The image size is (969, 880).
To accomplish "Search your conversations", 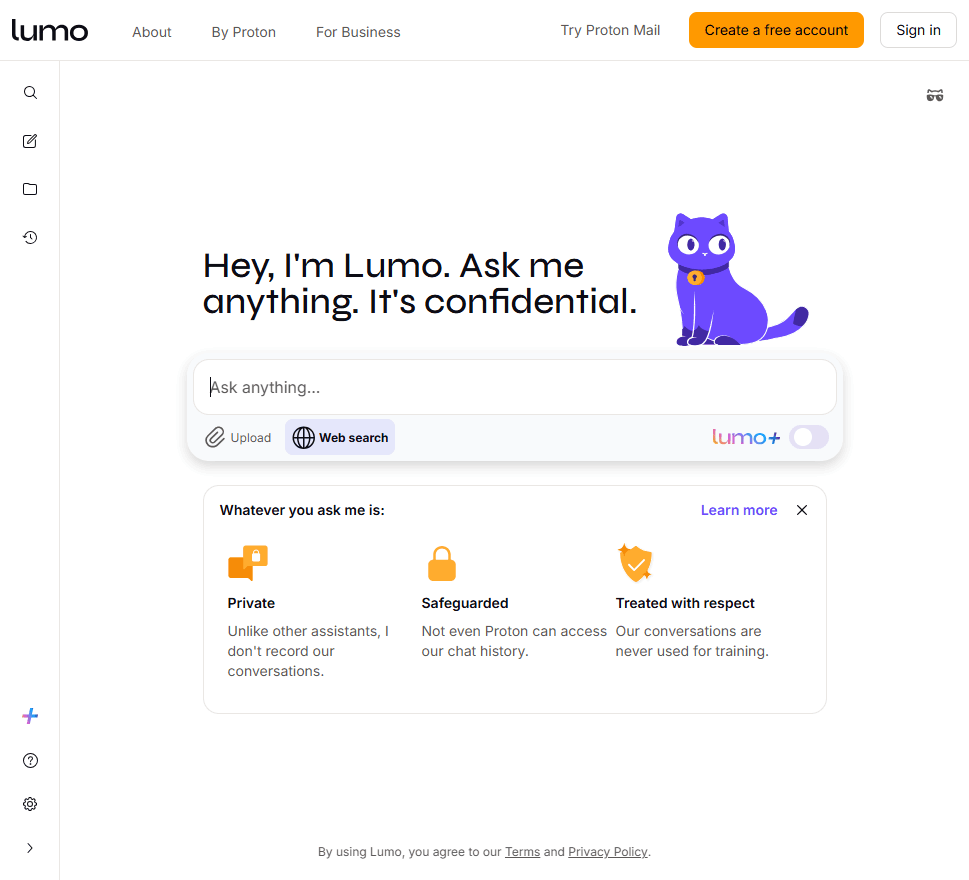I will pyautogui.click(x=30, y=92).
